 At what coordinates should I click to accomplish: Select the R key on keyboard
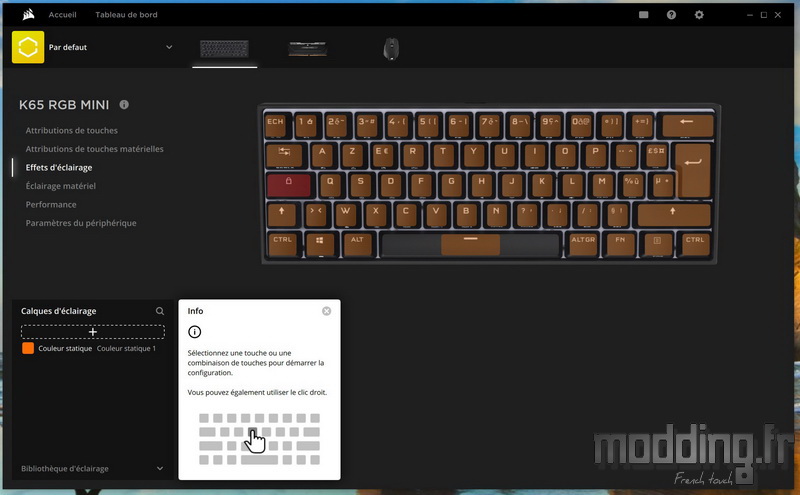(413, 155)
